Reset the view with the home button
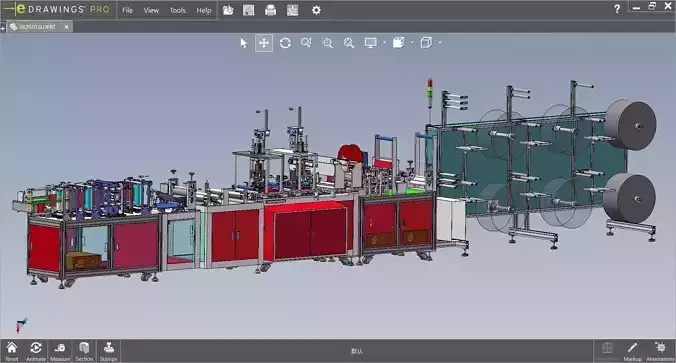676x363 pixels. 12,351
